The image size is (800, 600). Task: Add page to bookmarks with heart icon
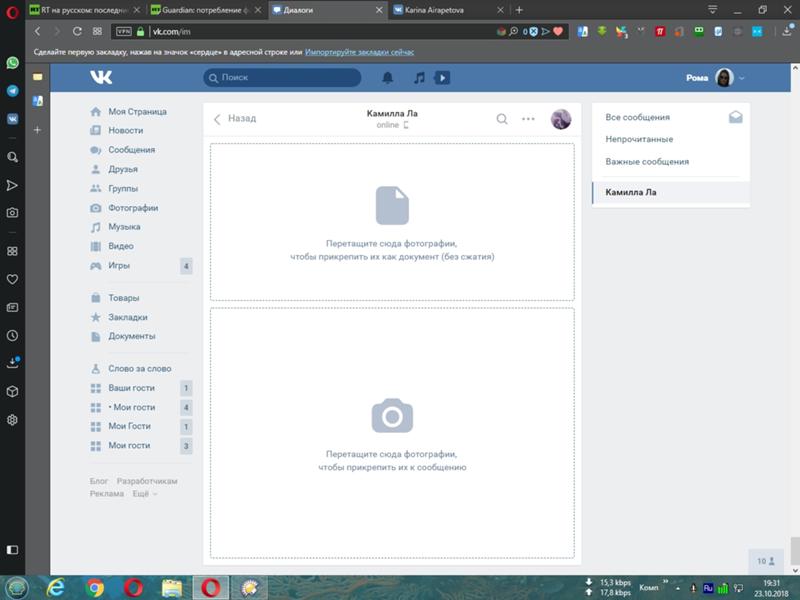[x=558, y=32]
